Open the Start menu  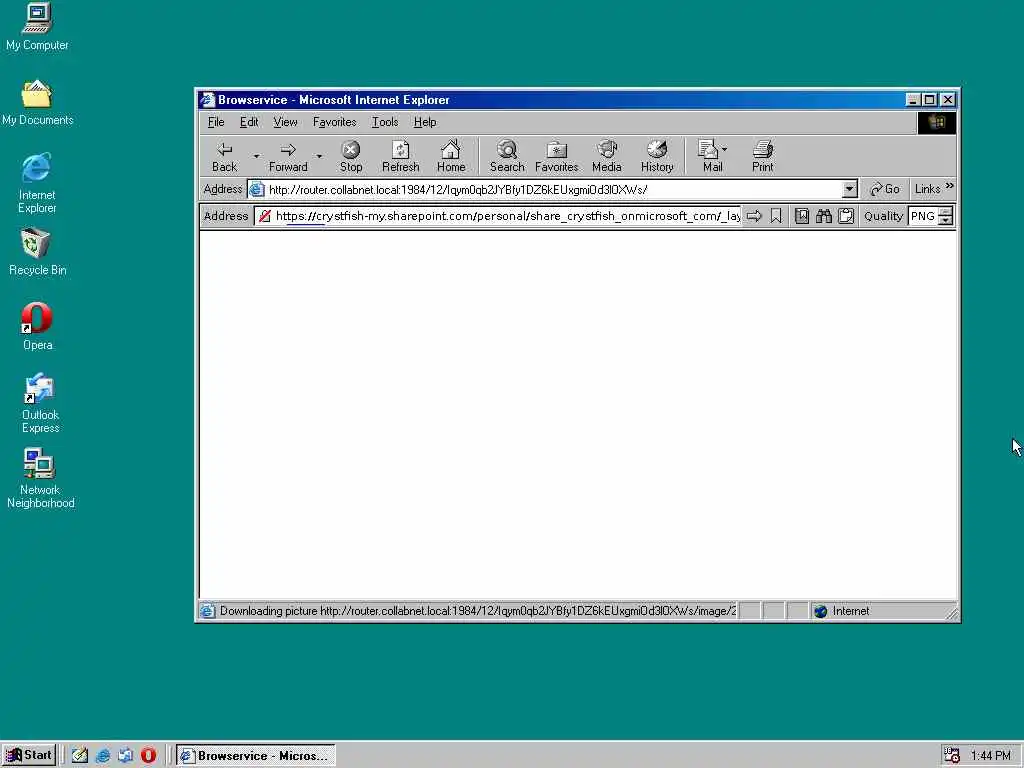(x=29, y=755)
